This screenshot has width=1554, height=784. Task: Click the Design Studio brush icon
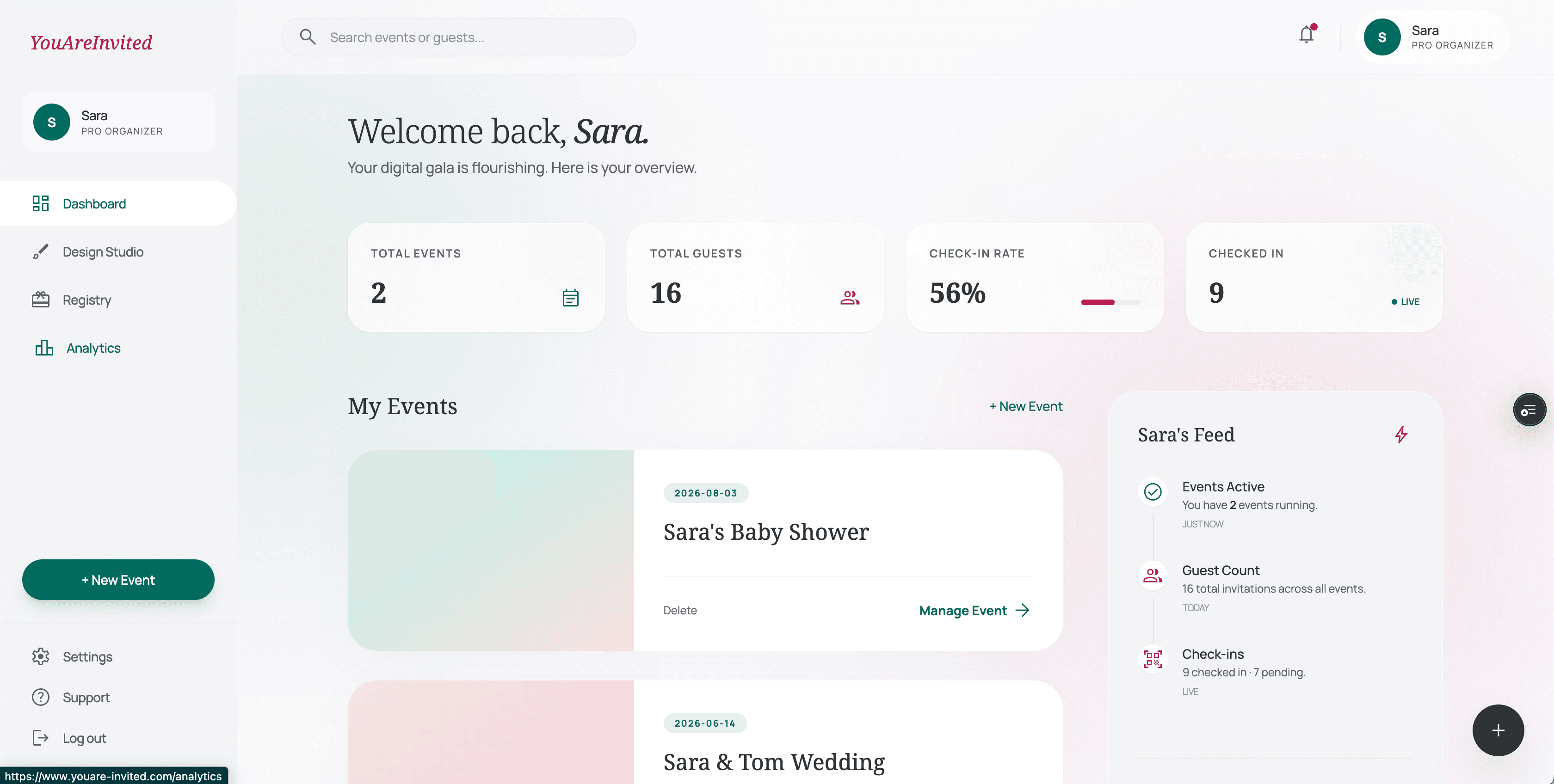[x=40, y=251]
